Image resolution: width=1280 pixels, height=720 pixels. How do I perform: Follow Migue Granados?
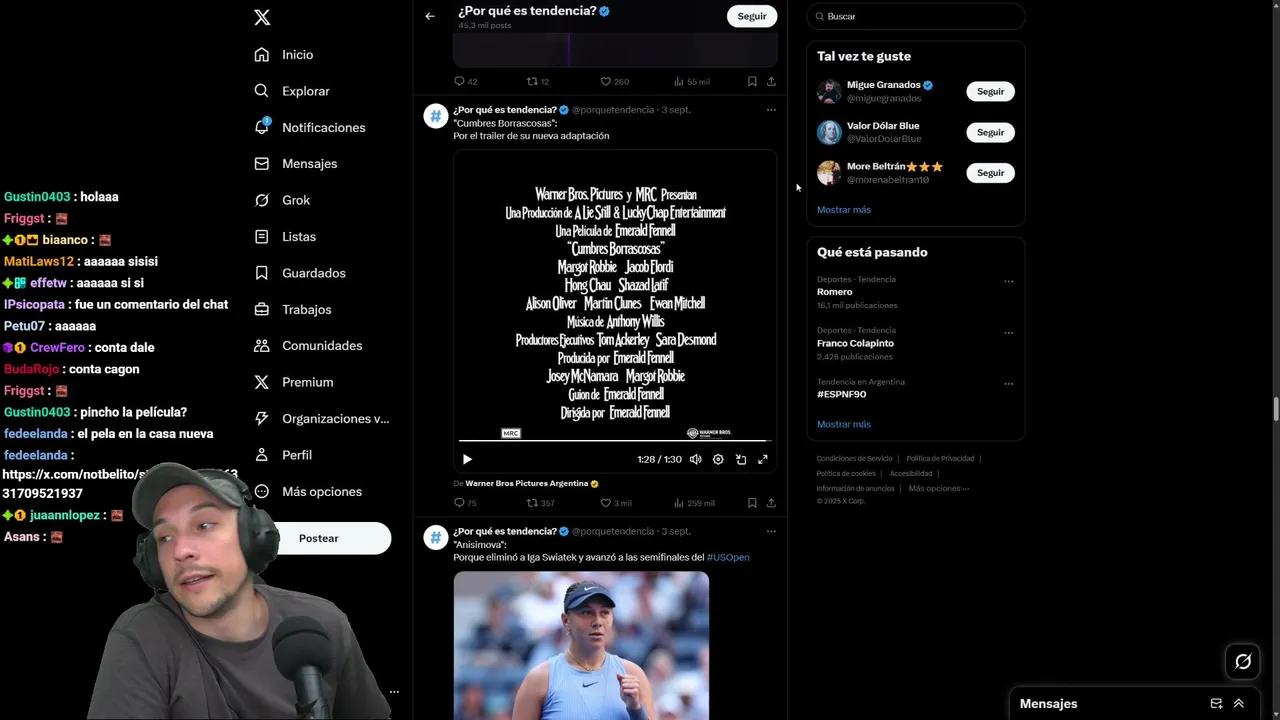[990, 91]
